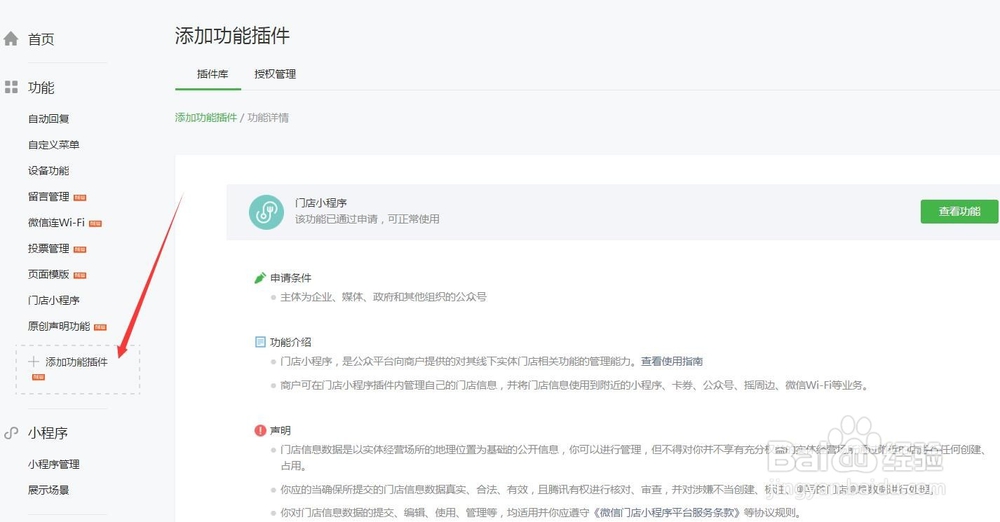The width and height of the screenshot is (1000, 522).
Task: Click the green 查看功能 button
Action: 959,211
